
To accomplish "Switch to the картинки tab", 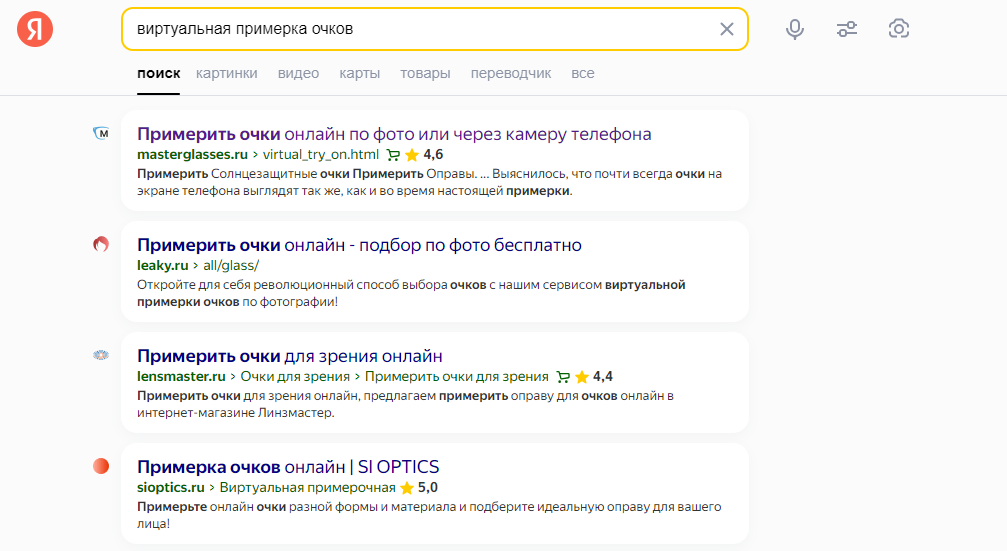I will (x=227, y=73).
